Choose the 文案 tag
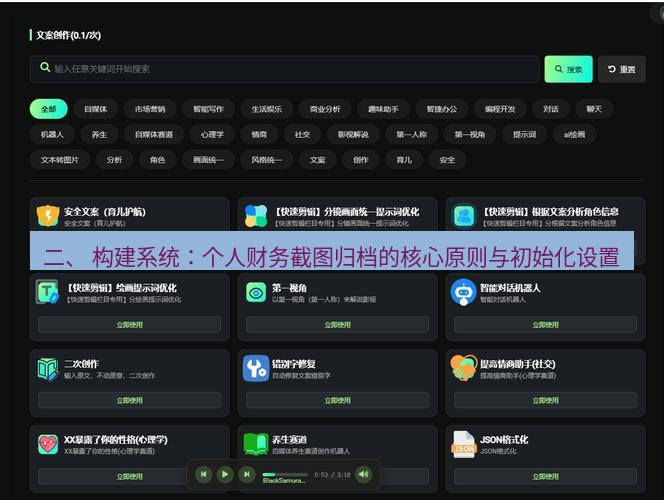664x500 pixels. click(318, 160)
